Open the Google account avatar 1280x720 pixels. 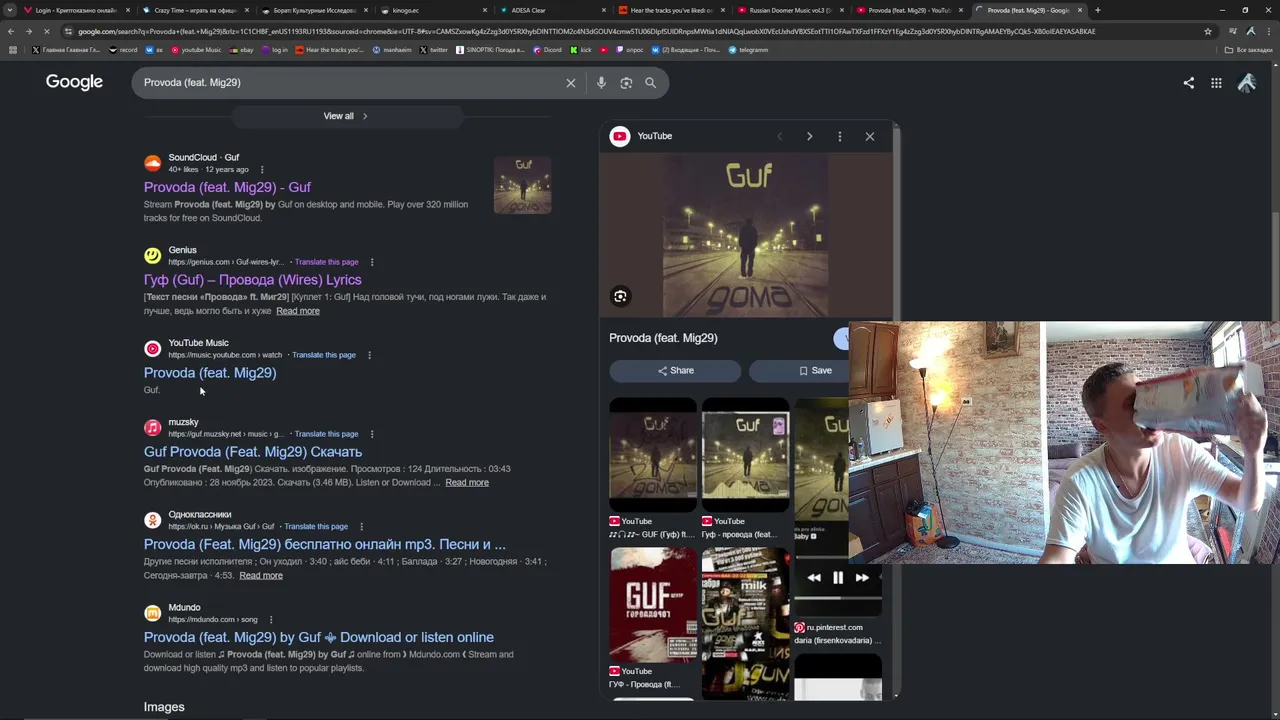[x=1246, y=83]
